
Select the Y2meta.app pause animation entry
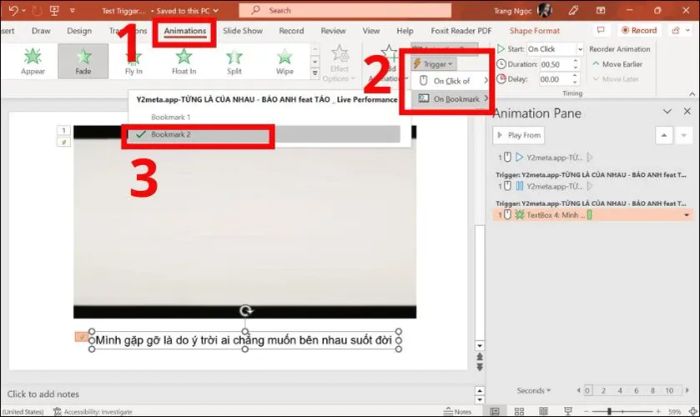click(x=592, y=186)
